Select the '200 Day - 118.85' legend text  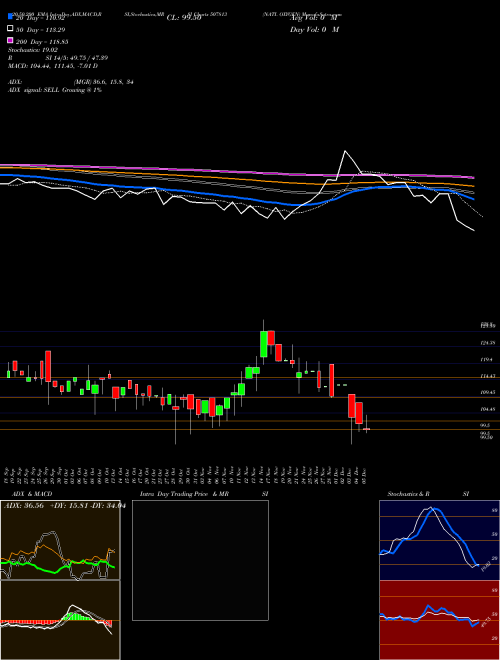[42, 42]
